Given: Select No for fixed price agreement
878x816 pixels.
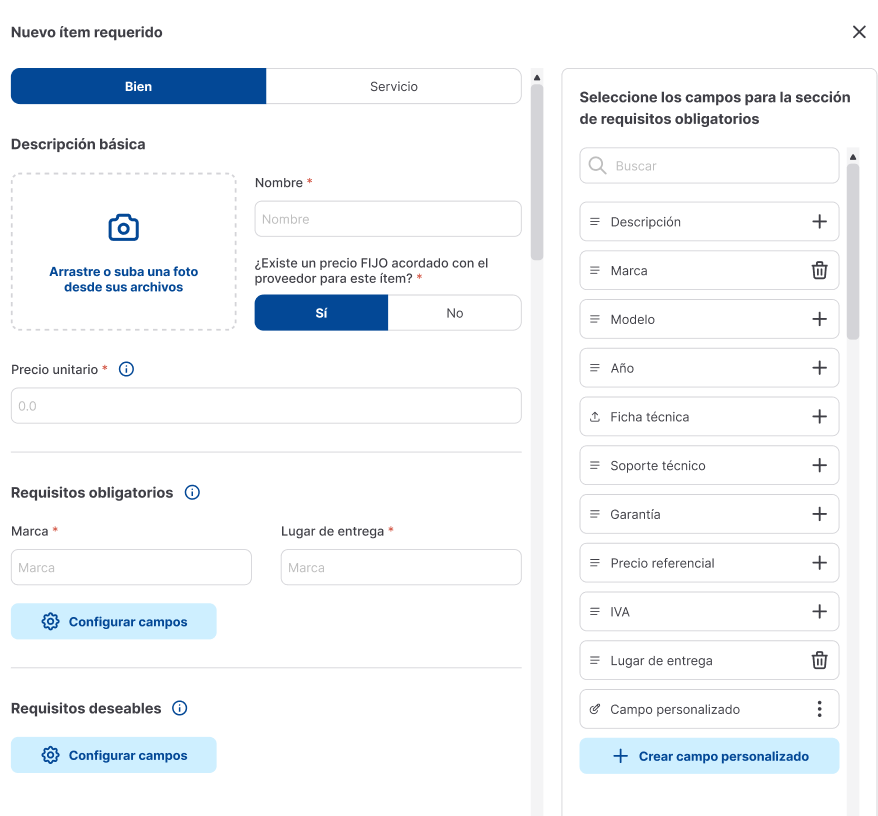Looking at the screenshot, I should click(x=455, y=313).
